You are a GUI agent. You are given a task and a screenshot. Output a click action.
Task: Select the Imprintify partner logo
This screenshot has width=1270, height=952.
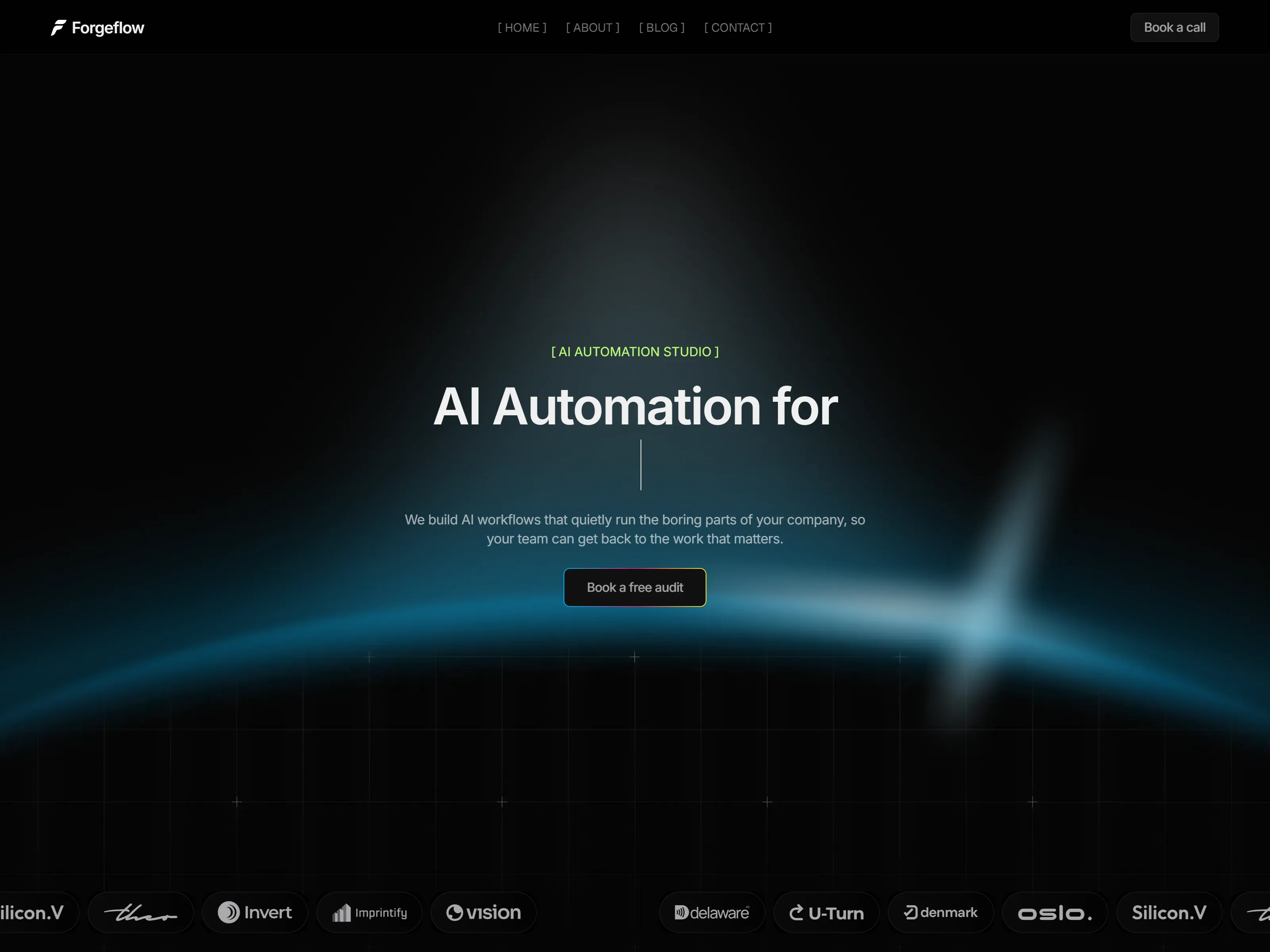click(369, 912)
